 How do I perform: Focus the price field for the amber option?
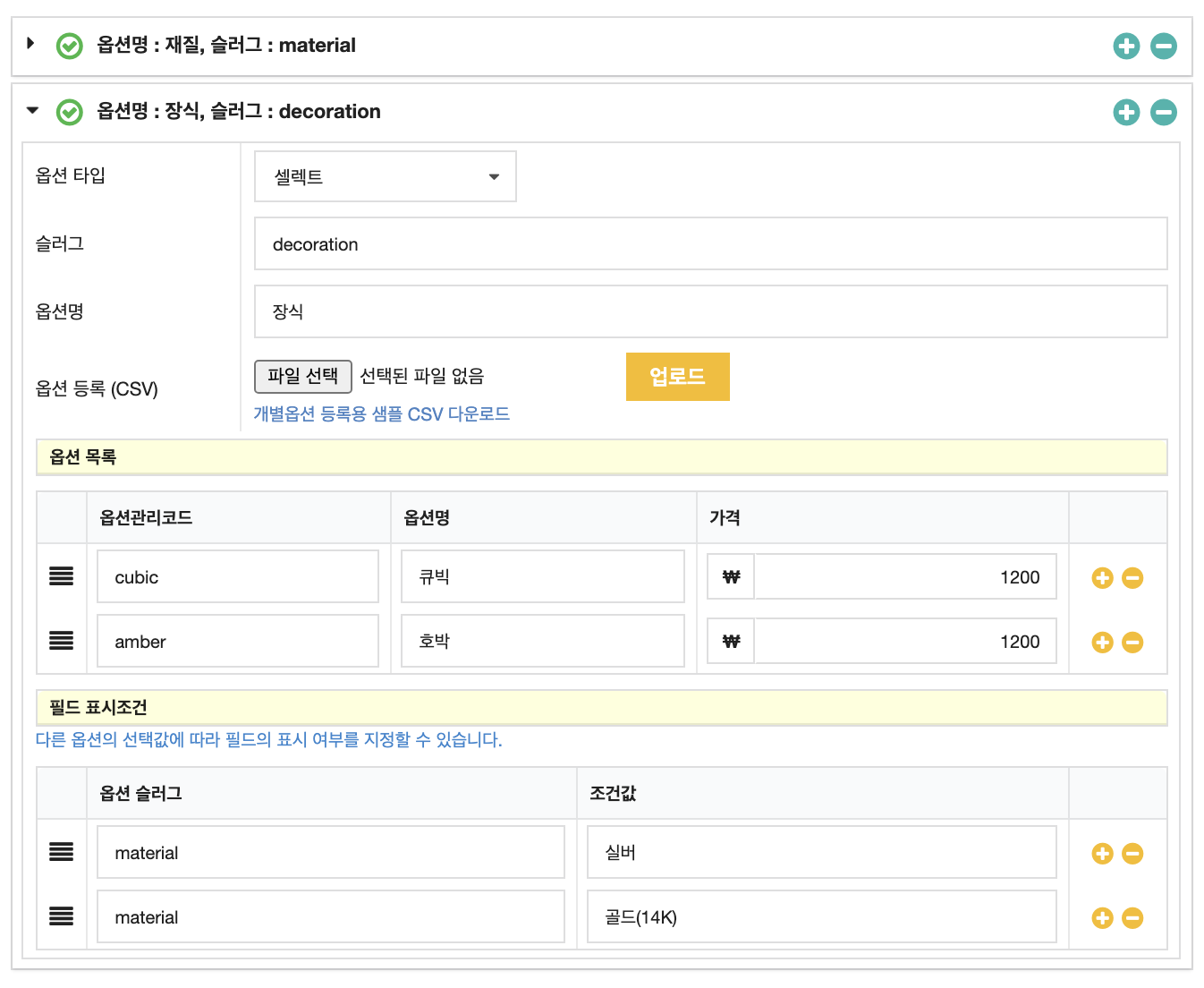pyautogui.click(x=904, y=642)
